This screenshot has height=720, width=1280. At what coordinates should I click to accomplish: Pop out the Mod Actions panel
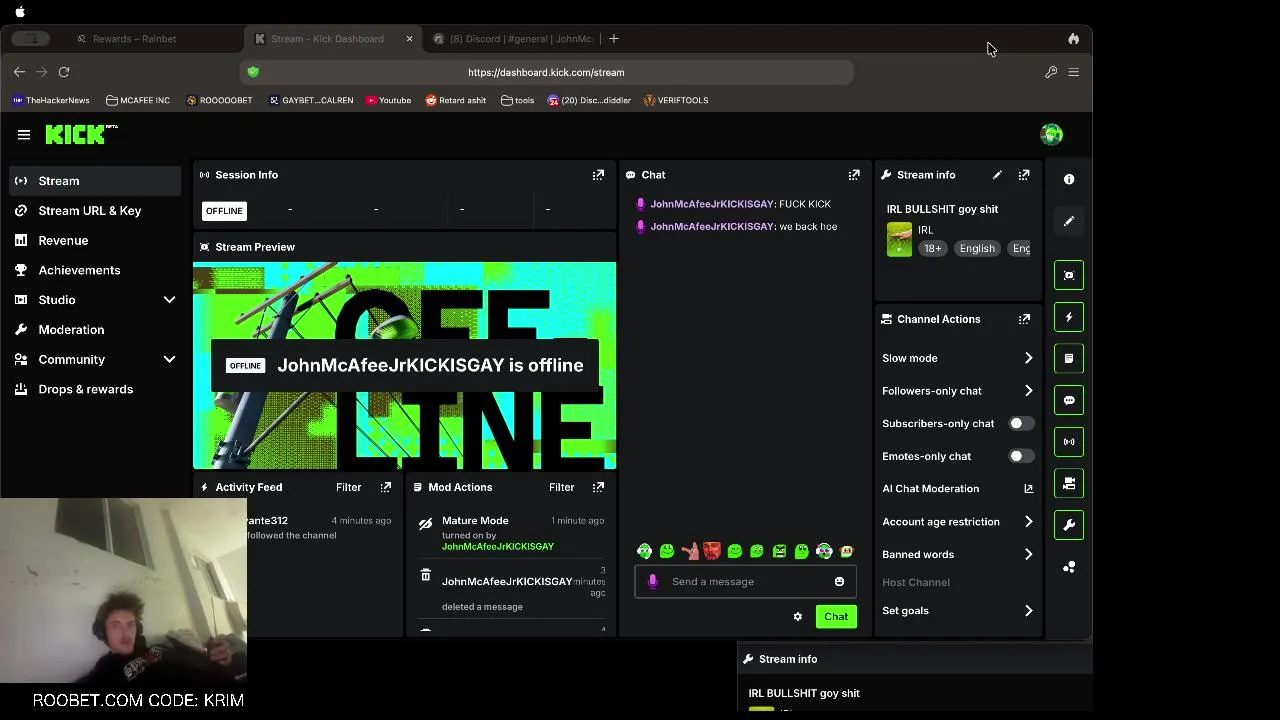coord(598,487)
